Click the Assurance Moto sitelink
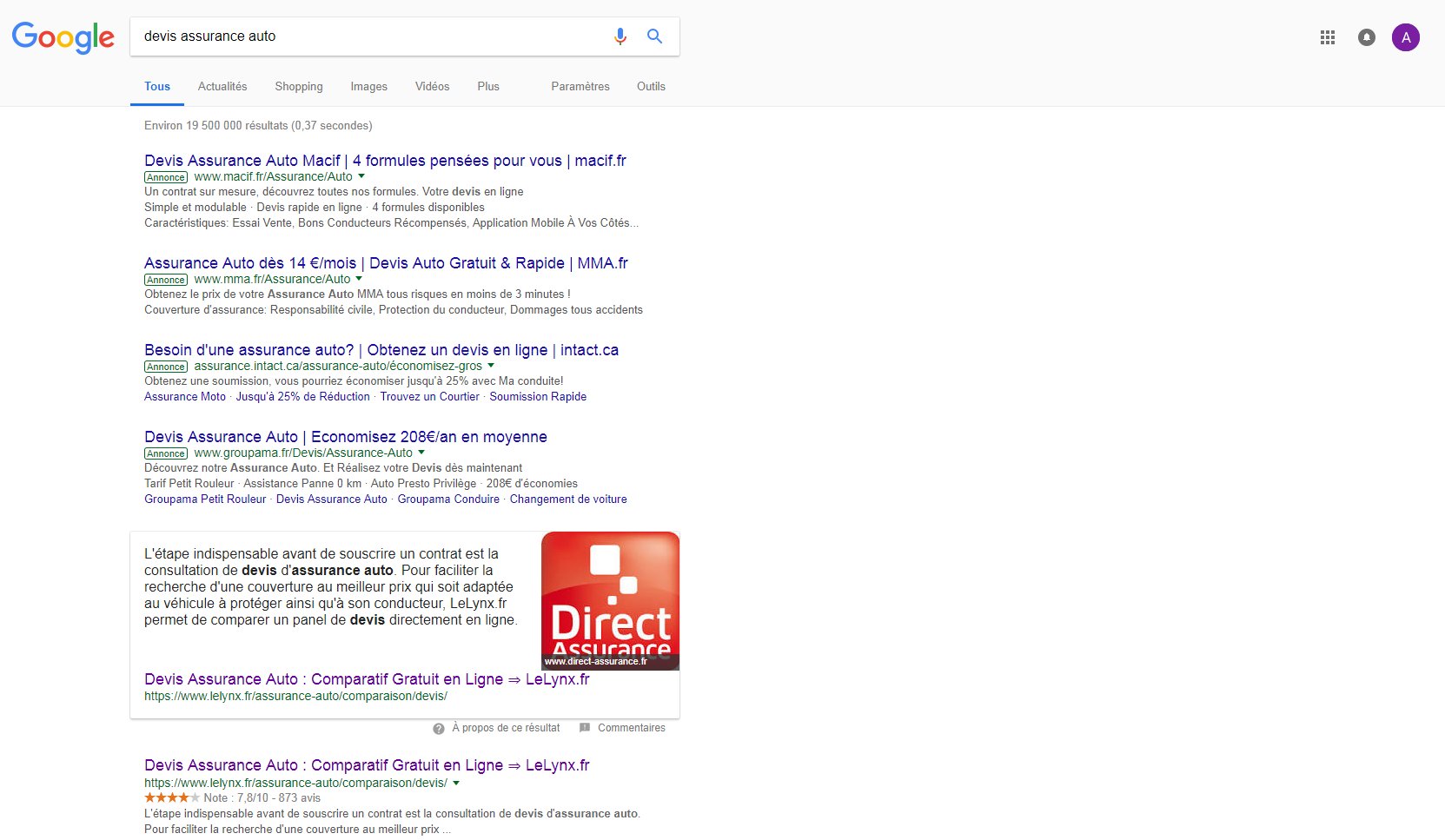The height and width of the screenshot is (840, 1445). [185, 397]
